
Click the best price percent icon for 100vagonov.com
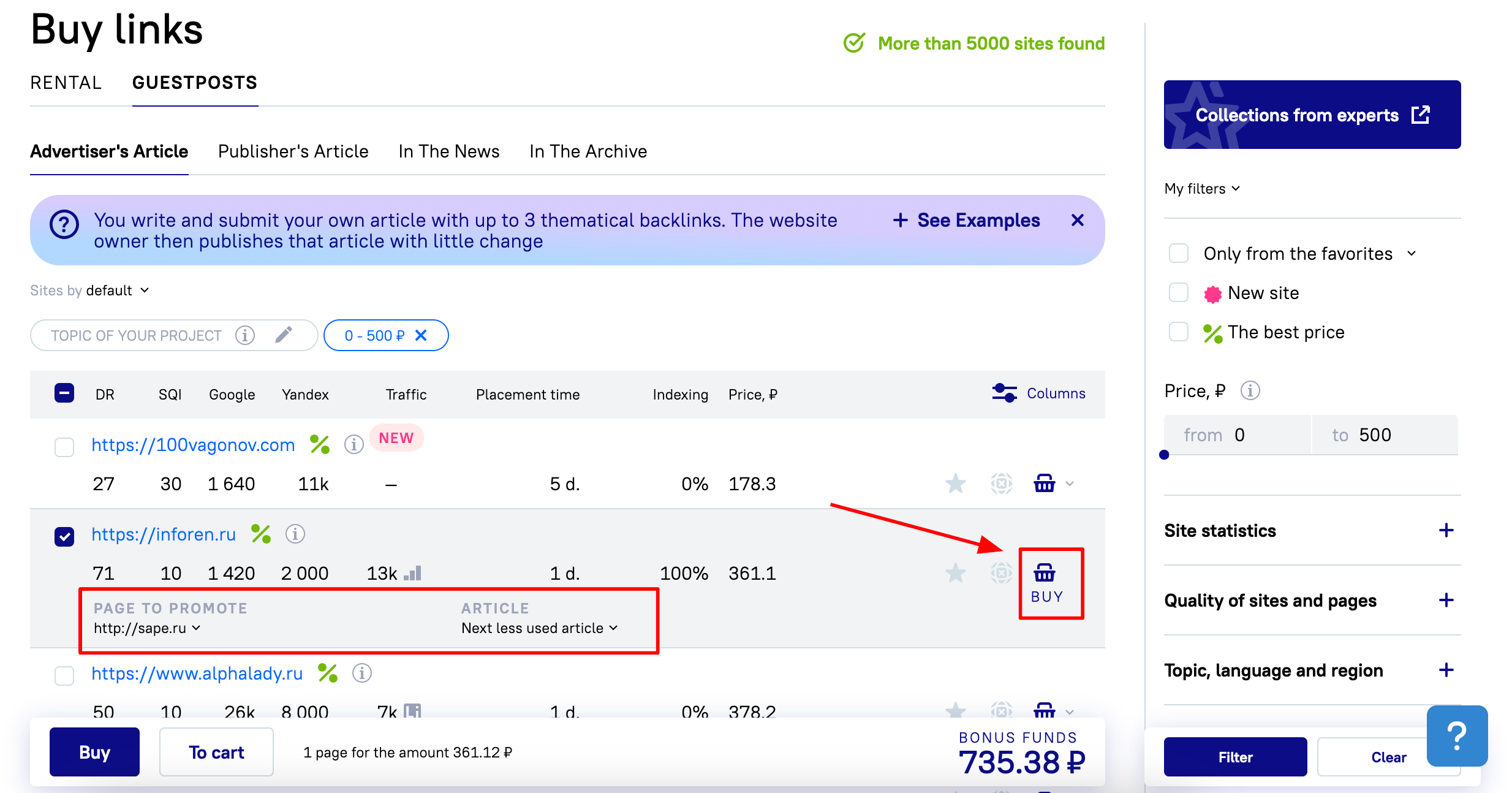point(320,444)
